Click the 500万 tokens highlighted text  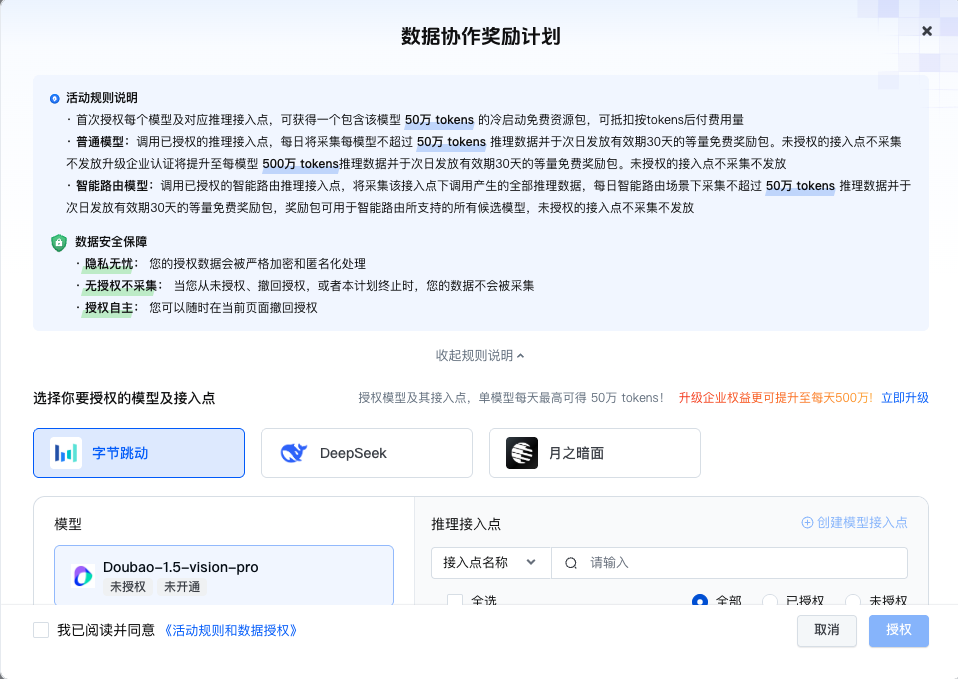click(300, 164)
